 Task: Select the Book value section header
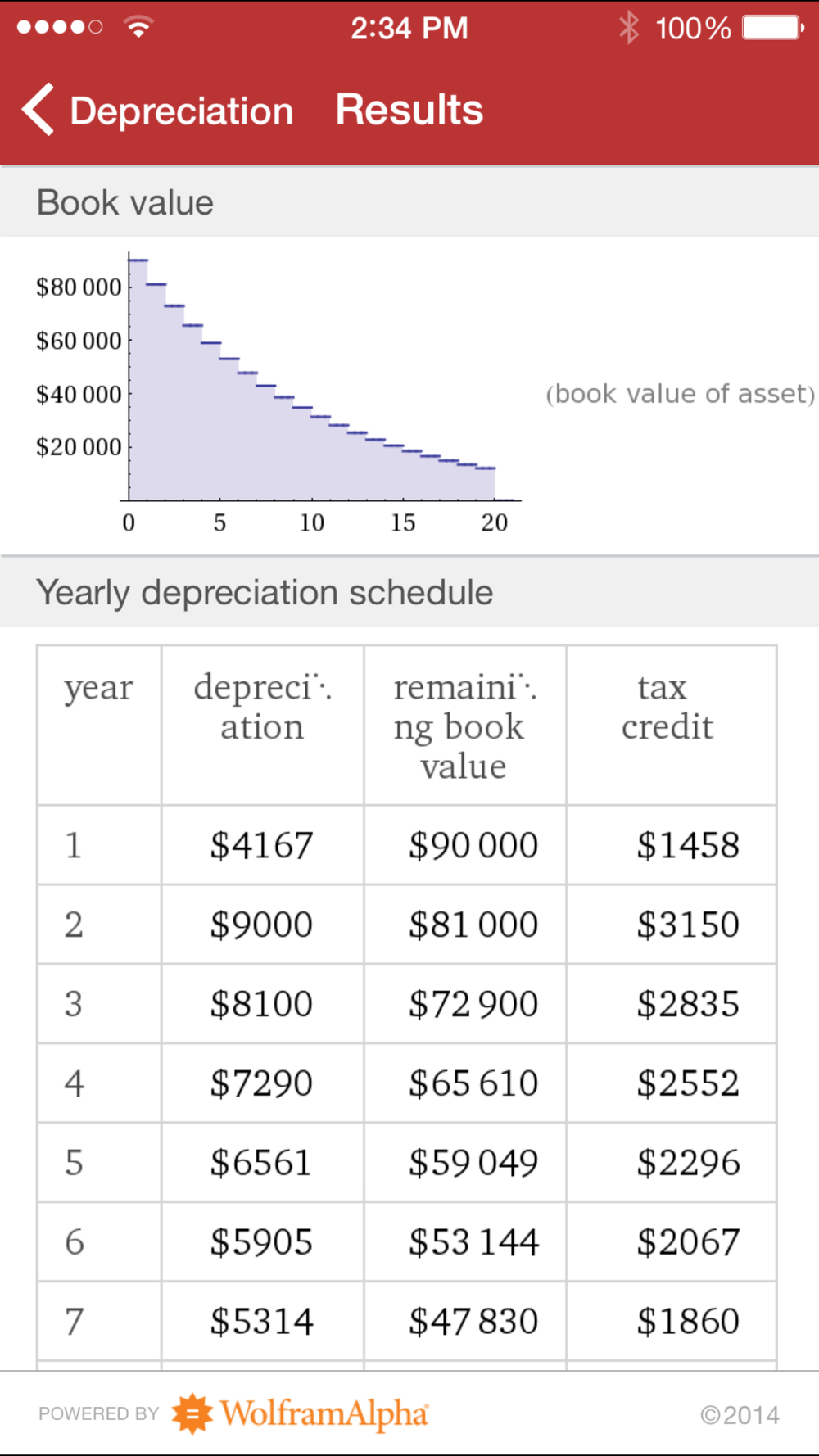click(409, 202)
